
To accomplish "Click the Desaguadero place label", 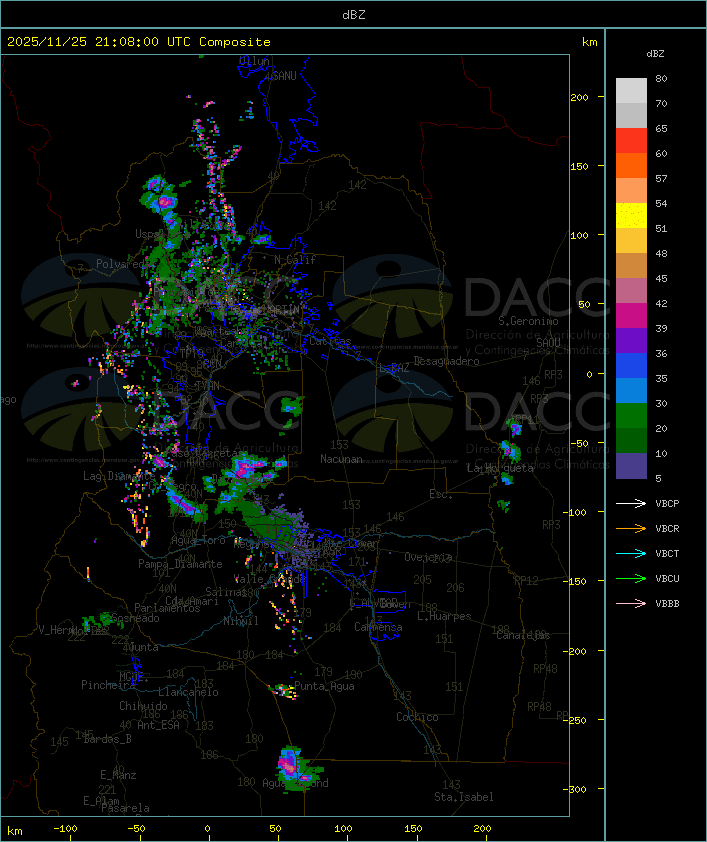I will [x=446, y=361].
